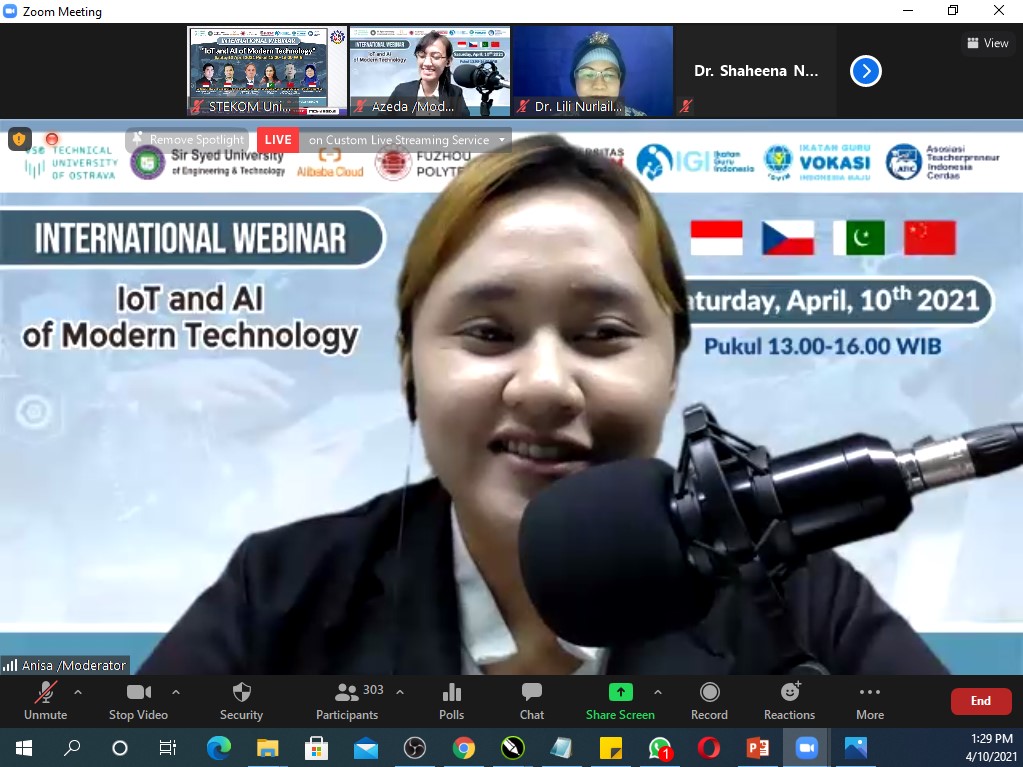Screen dimensions: 1023x767
Task: End the meeting
Action: pos(981,701)
